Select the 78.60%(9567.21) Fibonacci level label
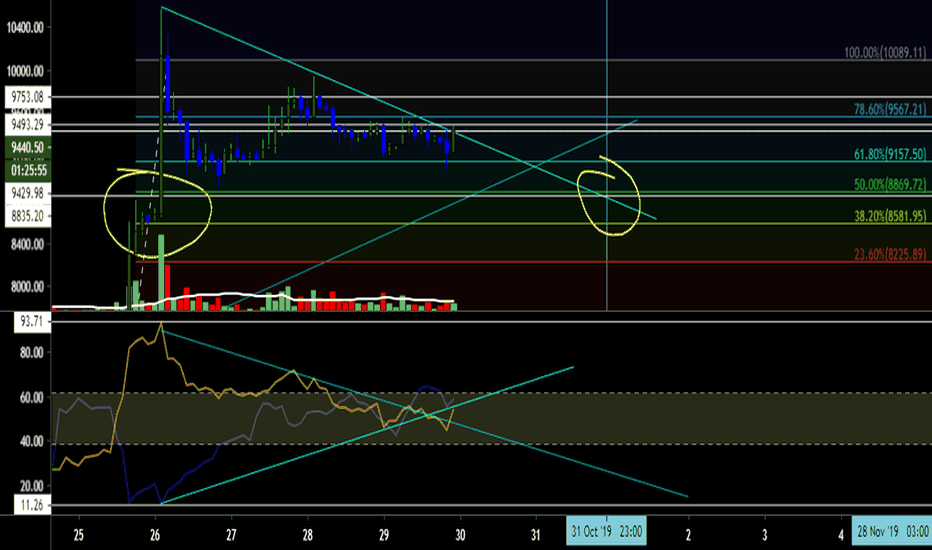Screen dimensions: 932x550 click(890, 109)
